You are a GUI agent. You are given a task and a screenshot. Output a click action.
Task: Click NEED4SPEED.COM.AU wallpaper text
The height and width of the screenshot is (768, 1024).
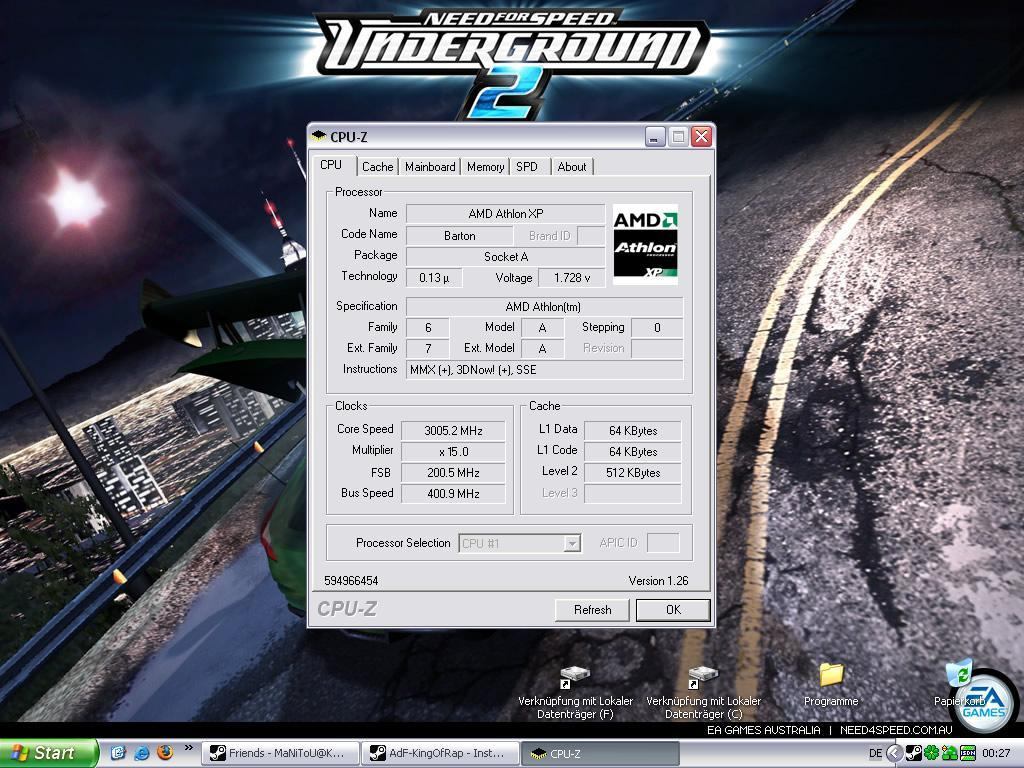tap(896, 730)
